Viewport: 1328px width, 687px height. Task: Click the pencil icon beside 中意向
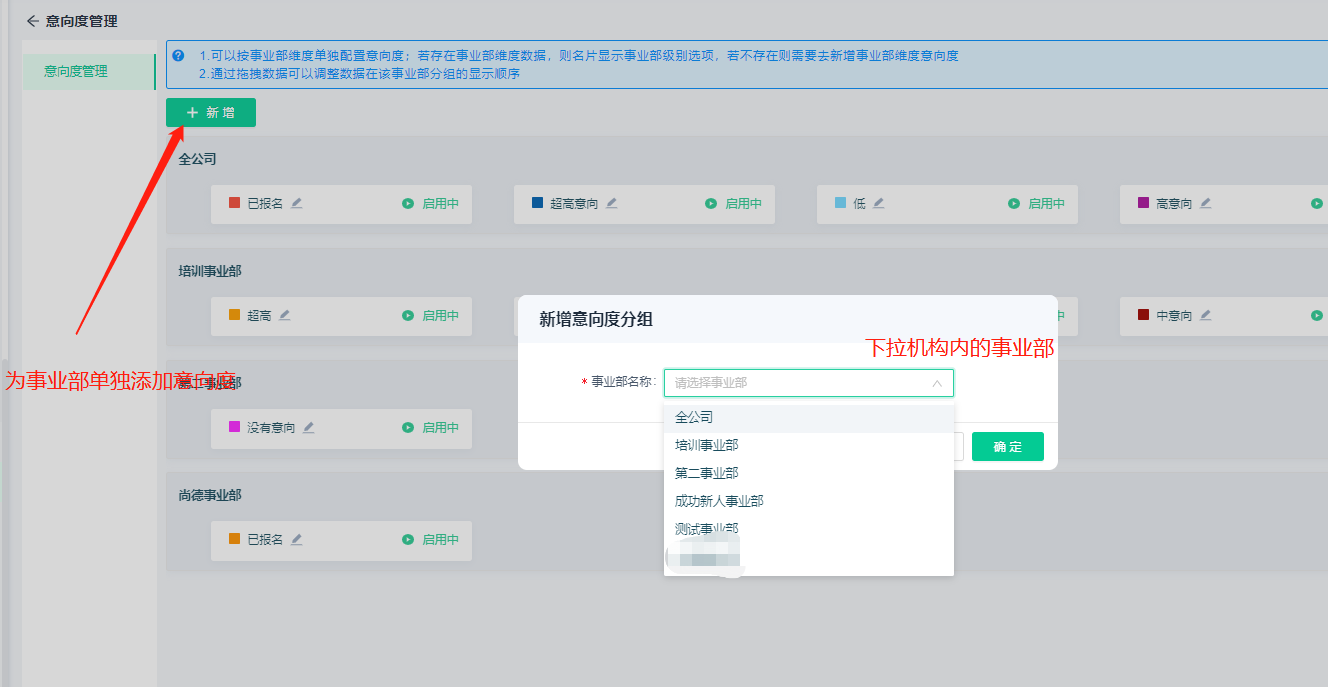coord(1206,315)
